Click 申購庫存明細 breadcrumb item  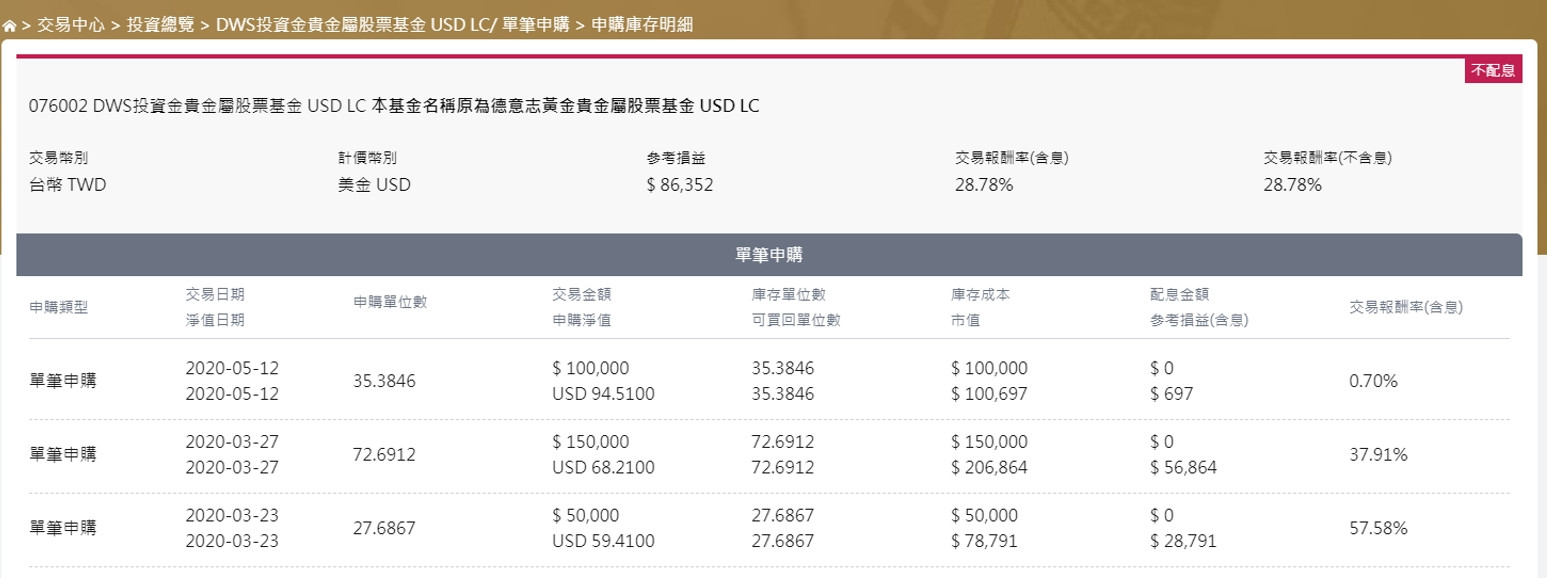pyautogui.click(x=642, y=25)
